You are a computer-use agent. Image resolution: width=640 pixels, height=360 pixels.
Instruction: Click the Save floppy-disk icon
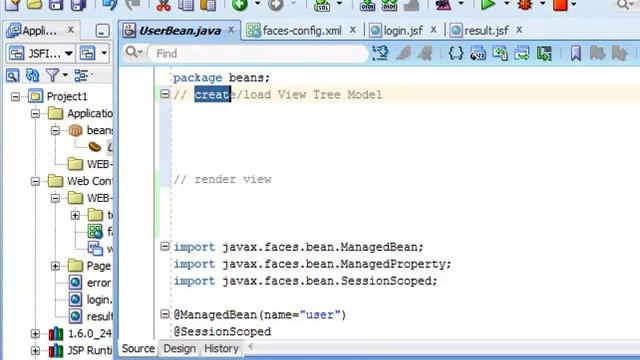point(56,4)
